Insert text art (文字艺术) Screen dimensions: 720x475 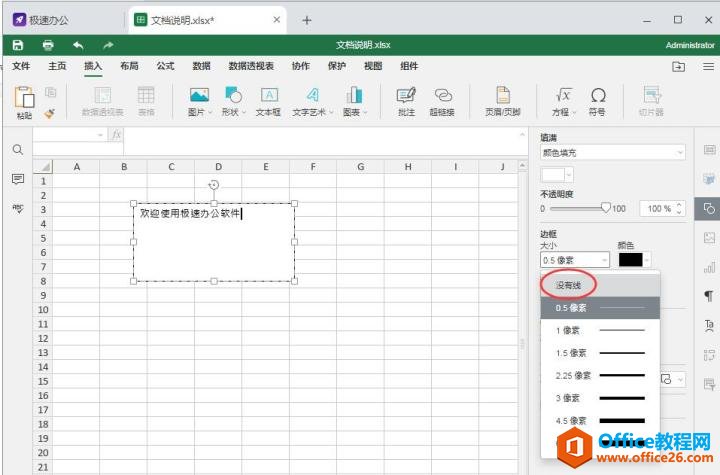click(x=312, y=102)
